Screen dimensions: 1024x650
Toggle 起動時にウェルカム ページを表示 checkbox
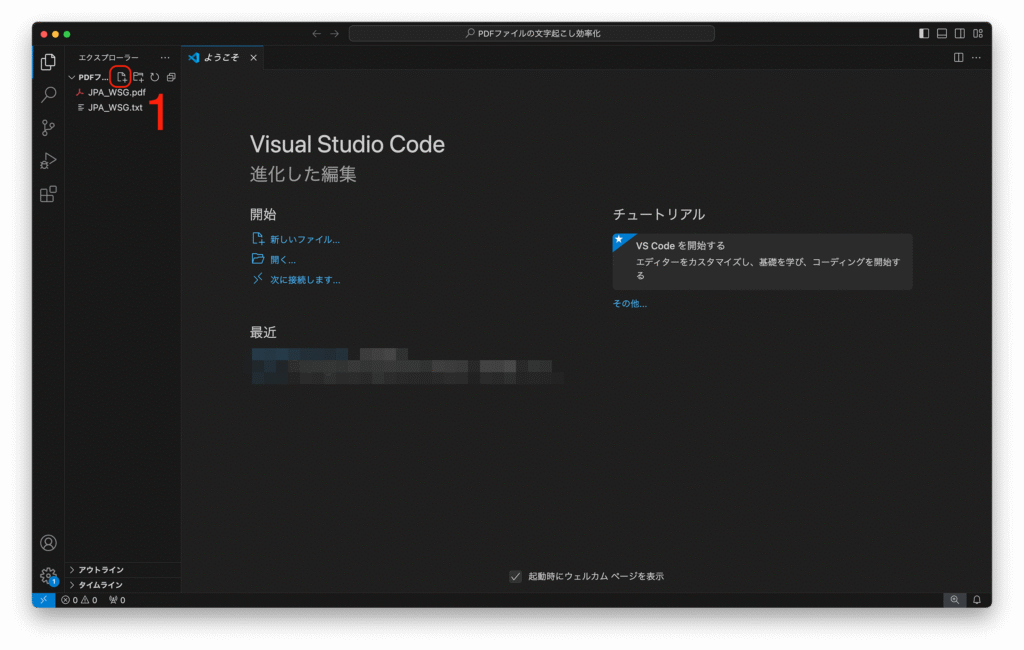[515, 576]
